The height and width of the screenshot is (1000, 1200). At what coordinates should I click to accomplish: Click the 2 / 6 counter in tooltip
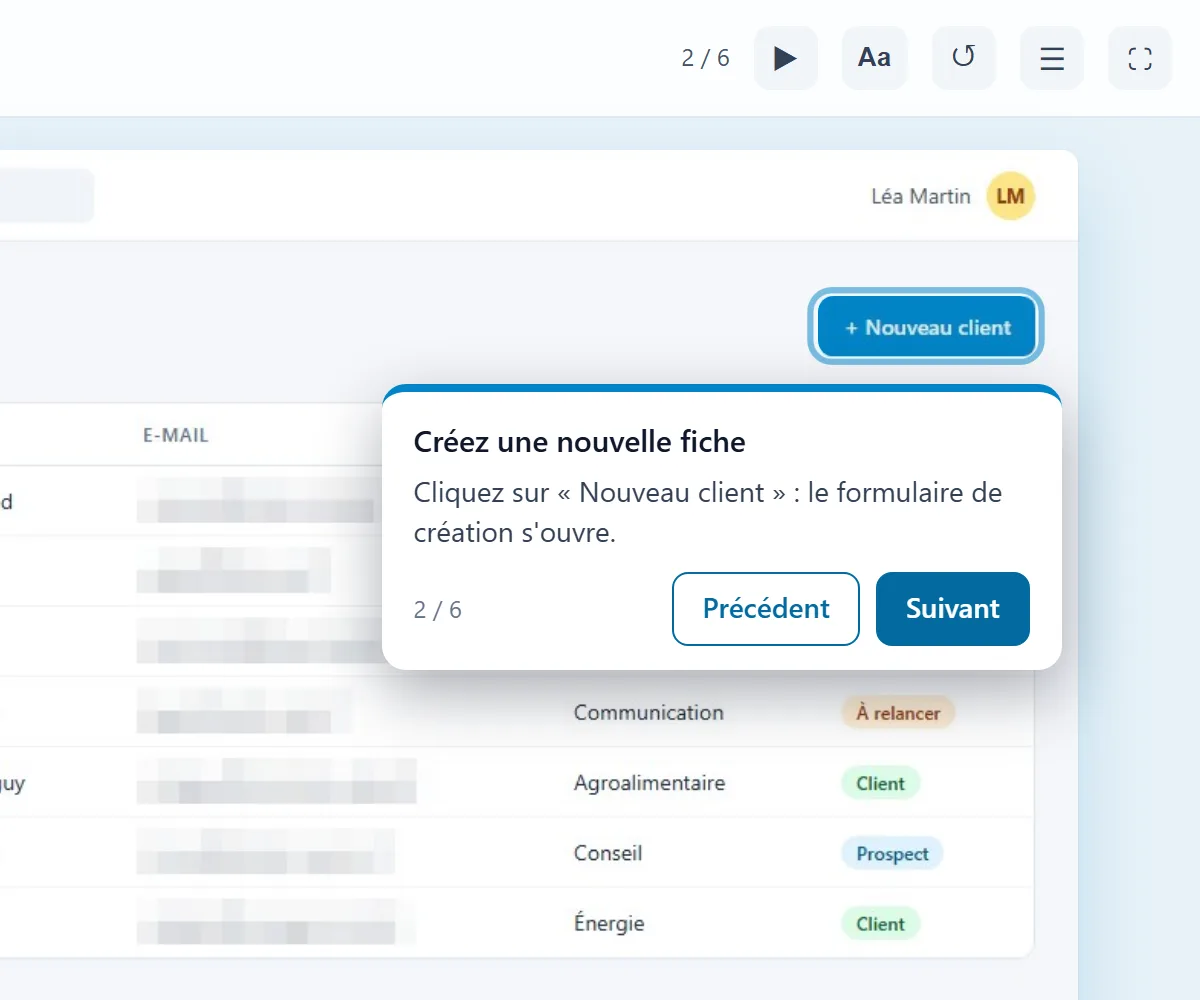click(438, 610)
